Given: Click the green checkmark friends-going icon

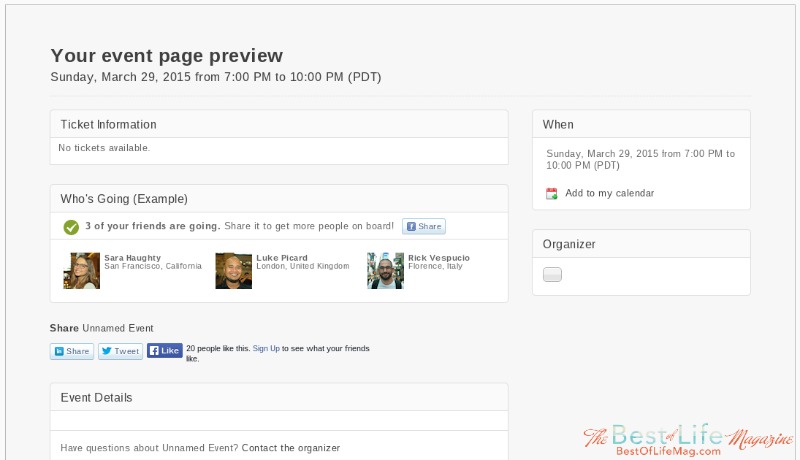Looking at the screenshot, I should (x=71, y=227).
